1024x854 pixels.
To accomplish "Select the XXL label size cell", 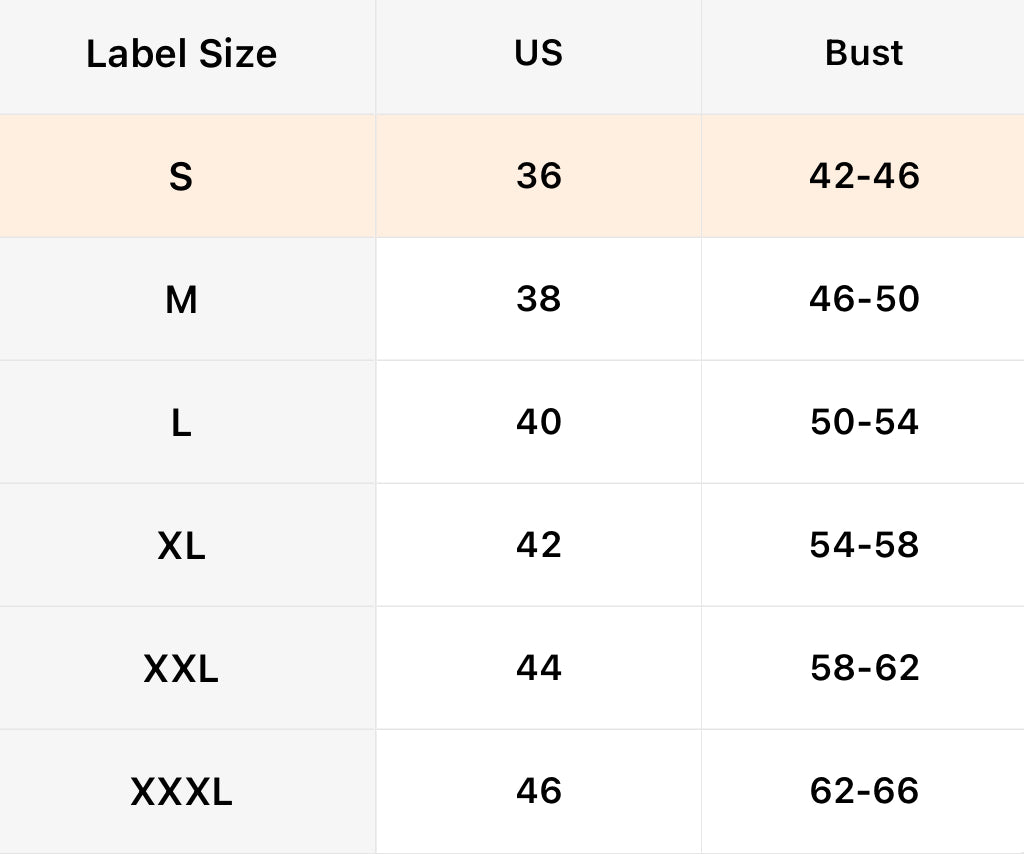I will (181, 669).
